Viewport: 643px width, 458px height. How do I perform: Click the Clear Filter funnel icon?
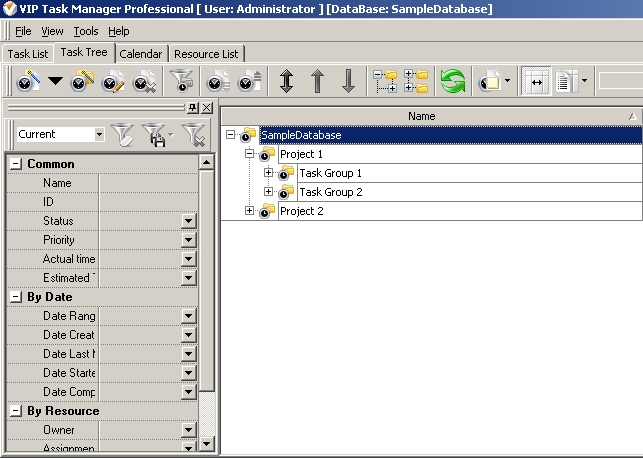194,134
